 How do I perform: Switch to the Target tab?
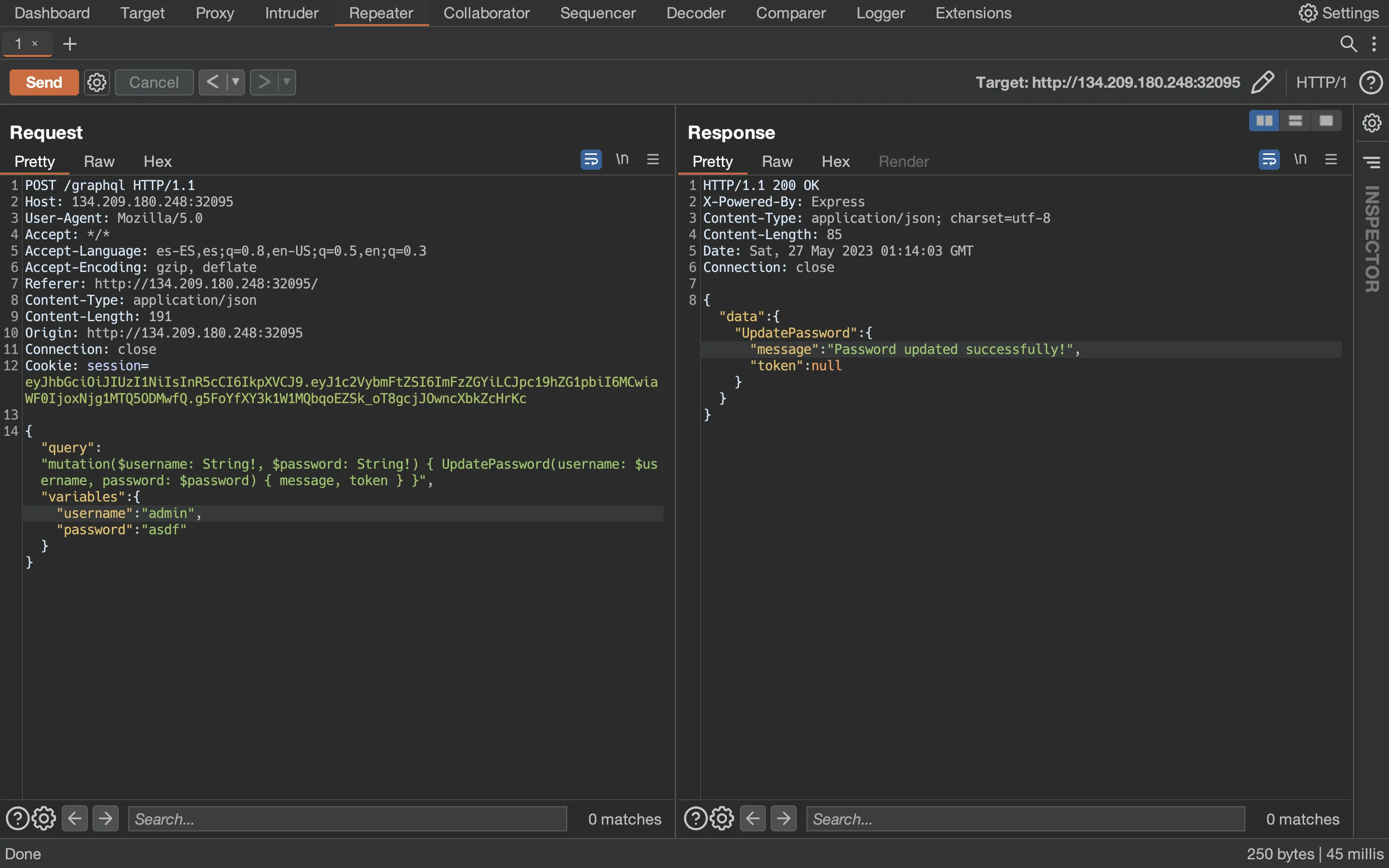142,13
